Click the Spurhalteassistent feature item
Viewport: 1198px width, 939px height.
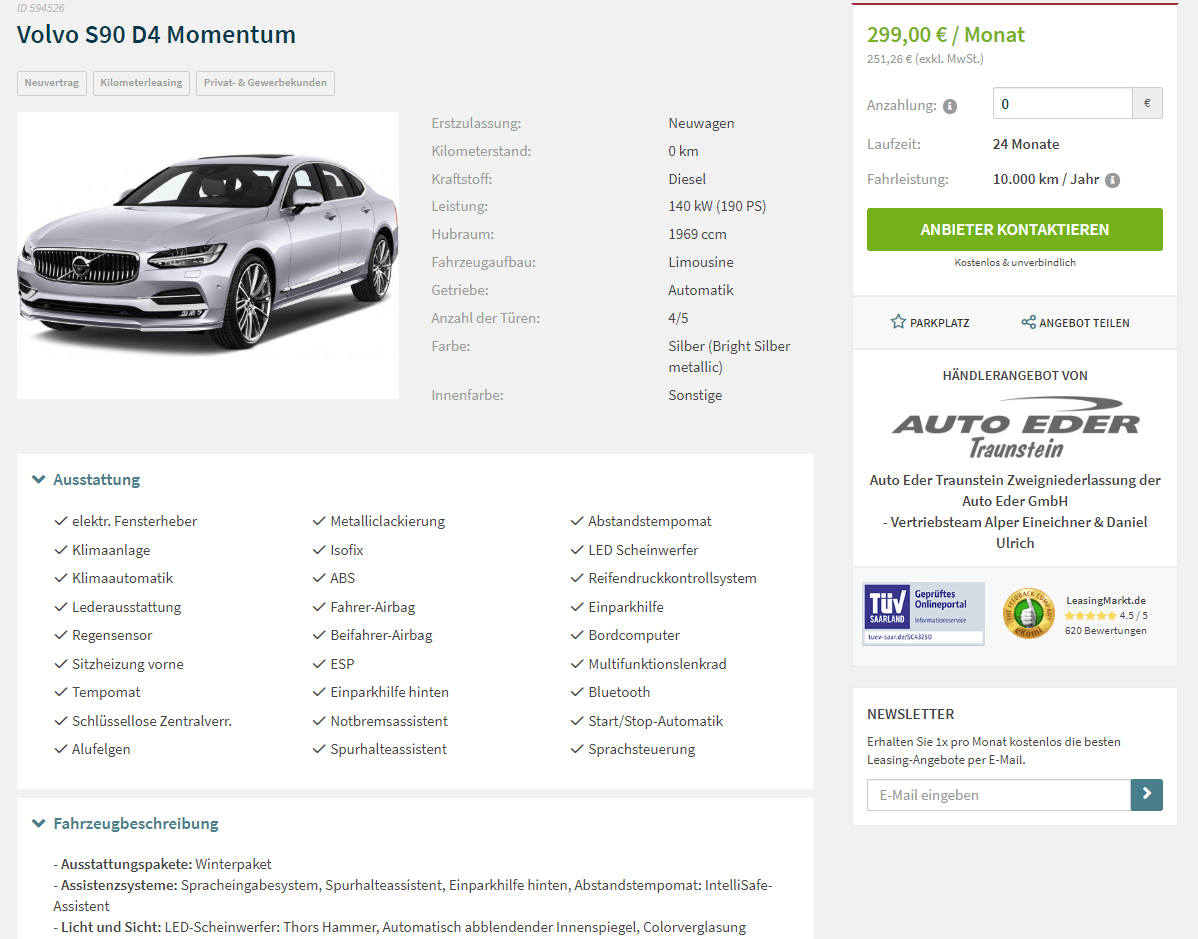point(380,750)
